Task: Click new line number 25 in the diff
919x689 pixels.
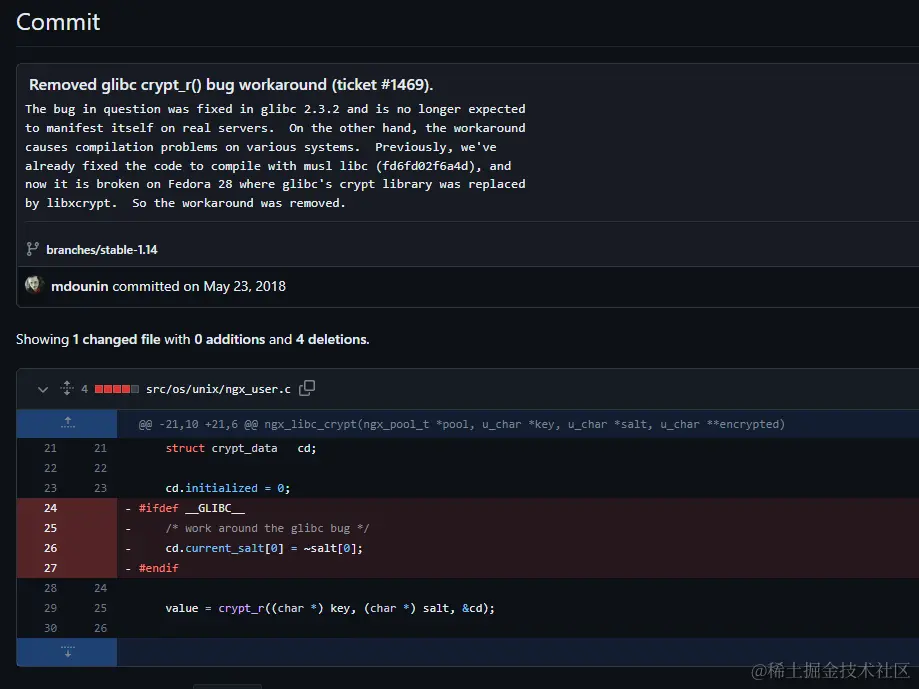Action: coord(99,608)
